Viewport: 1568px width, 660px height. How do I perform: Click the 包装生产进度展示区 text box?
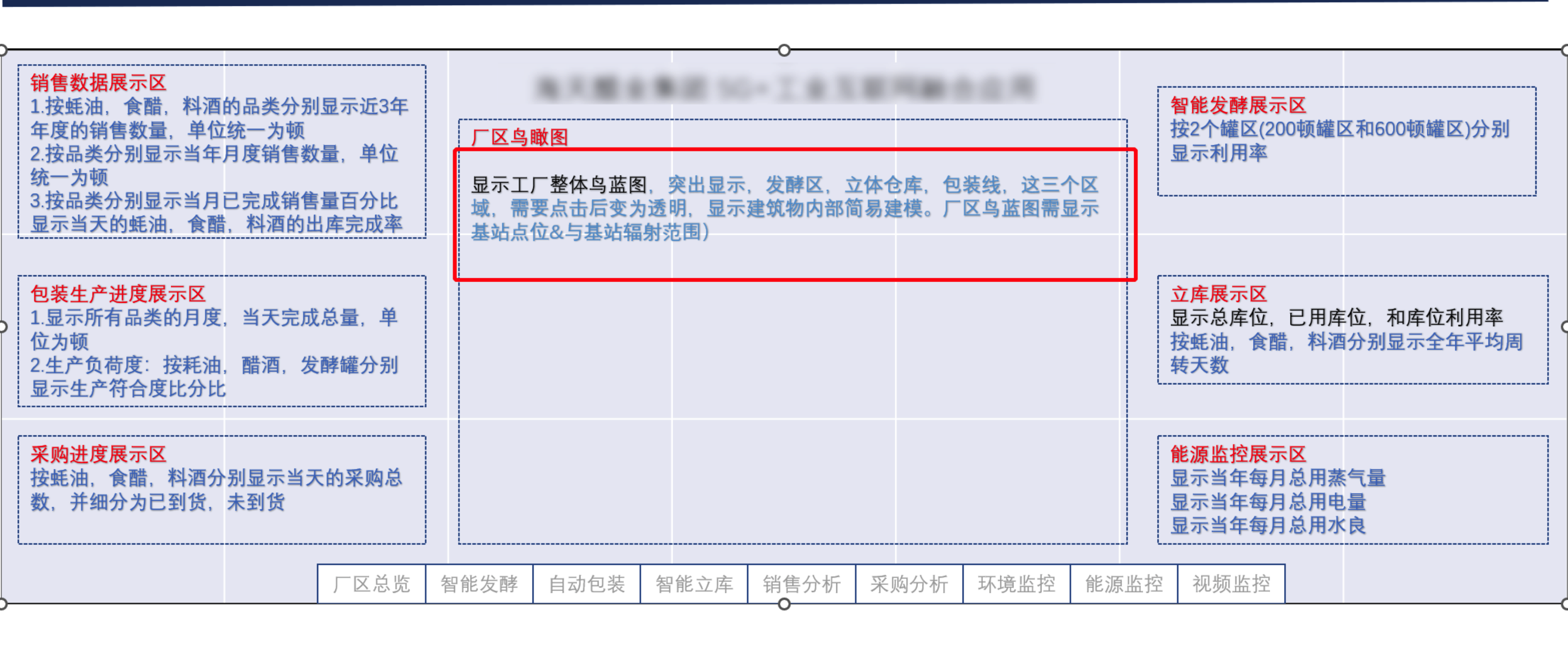221,341
